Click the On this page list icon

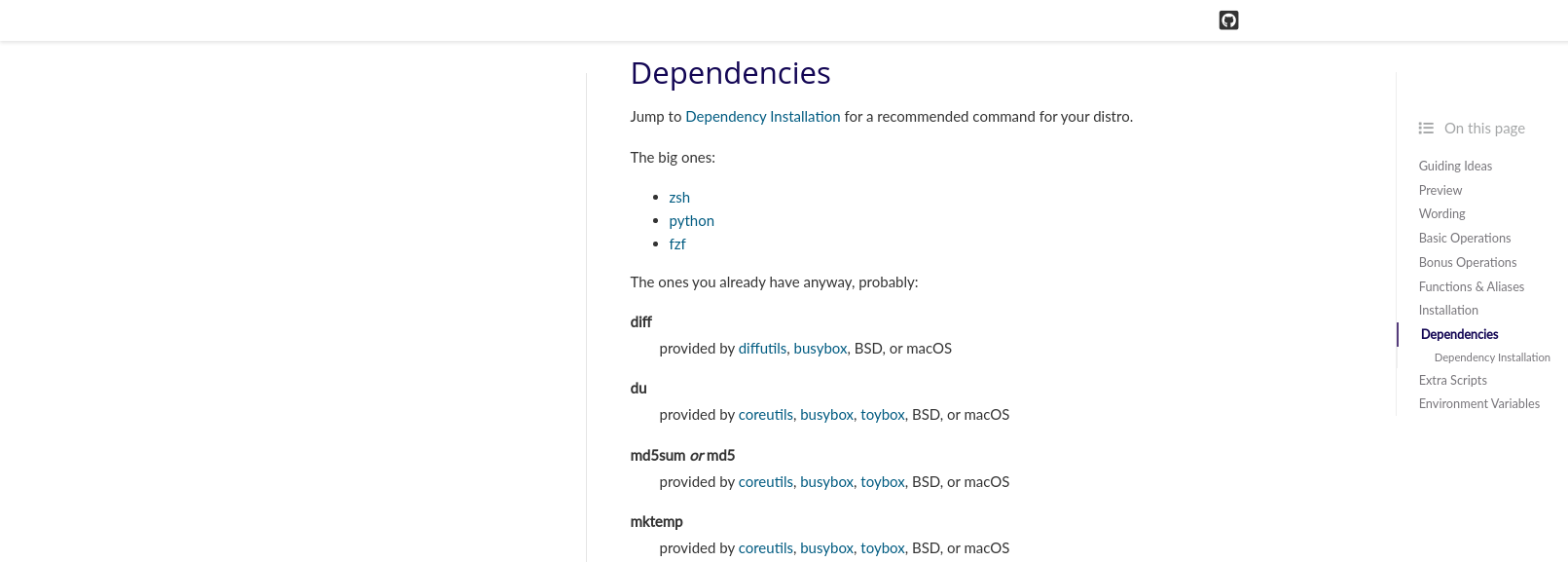coord(1426,128)
